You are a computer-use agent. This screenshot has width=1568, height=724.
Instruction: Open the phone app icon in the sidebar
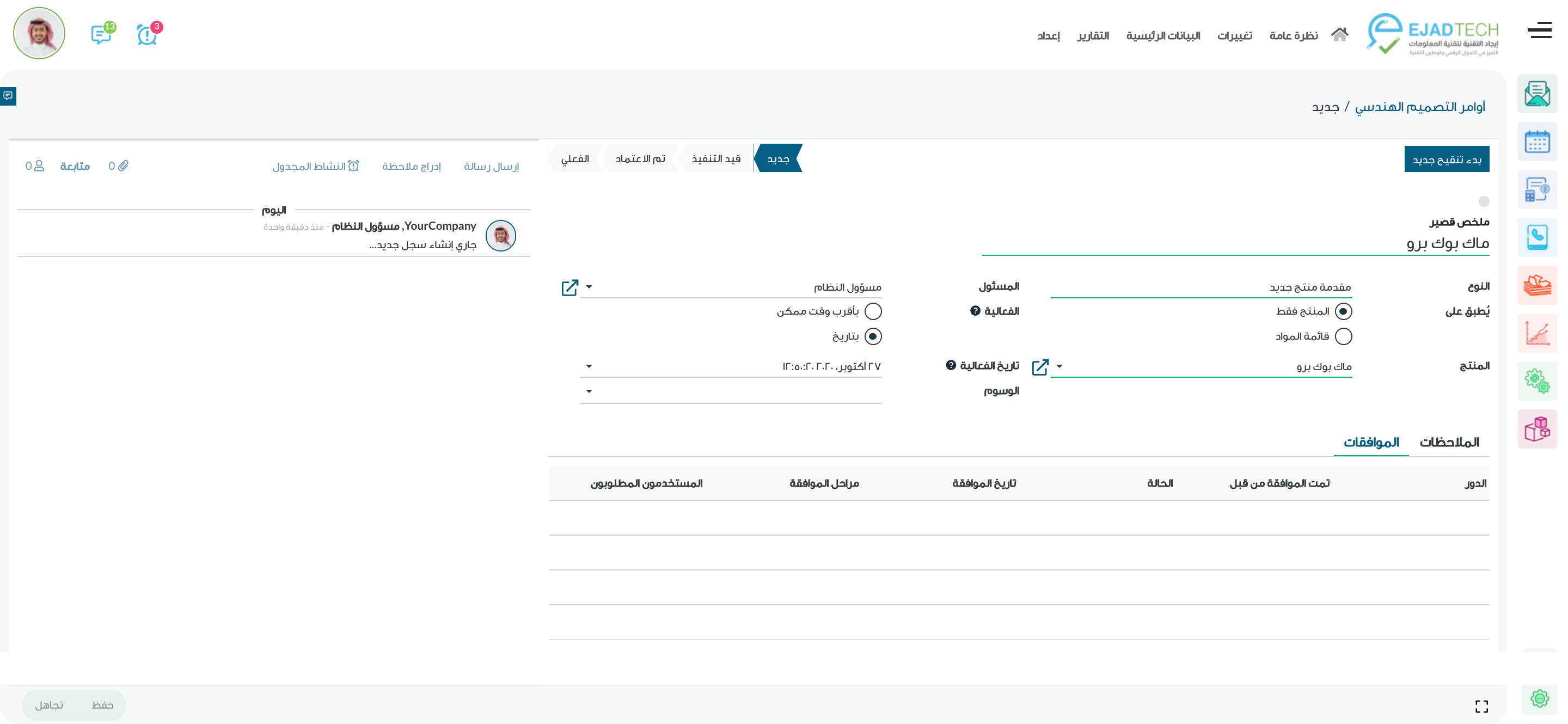pos(1536,237)
